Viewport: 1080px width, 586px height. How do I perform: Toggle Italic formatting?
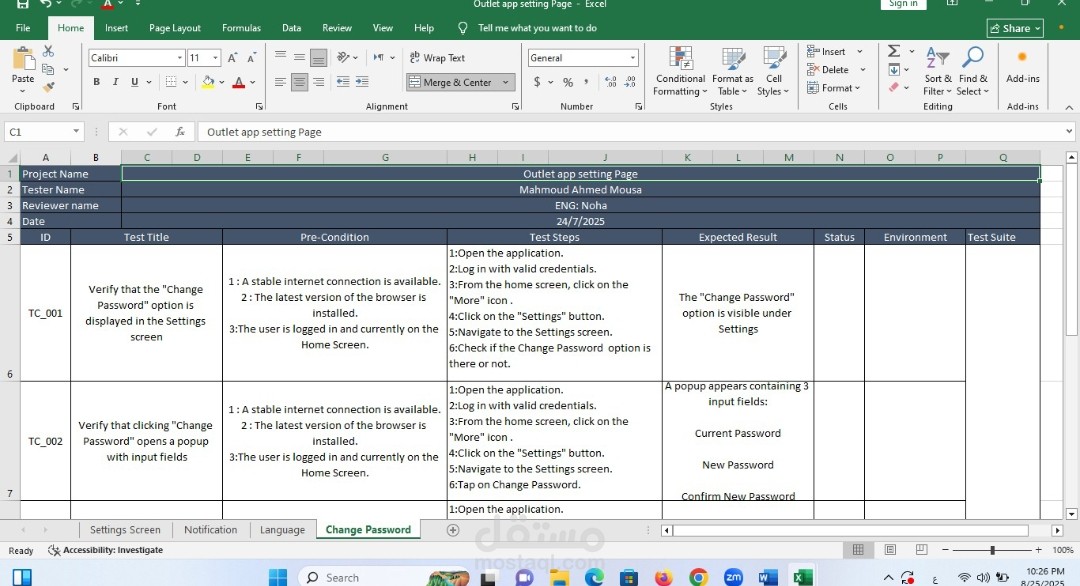click(115, 82)
